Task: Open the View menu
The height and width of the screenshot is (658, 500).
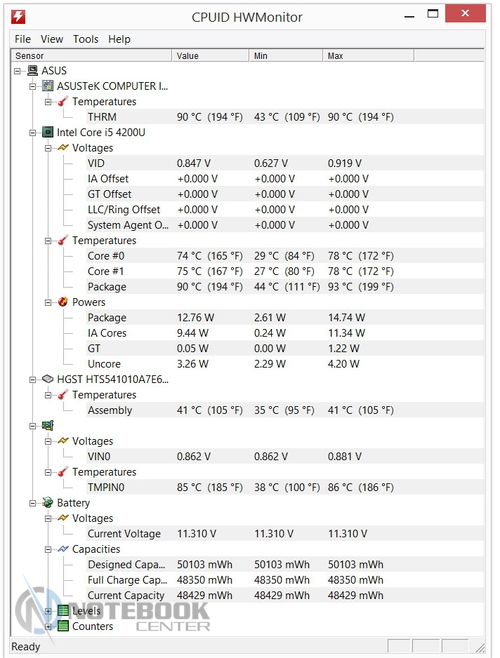Action: tap(52, 39)
